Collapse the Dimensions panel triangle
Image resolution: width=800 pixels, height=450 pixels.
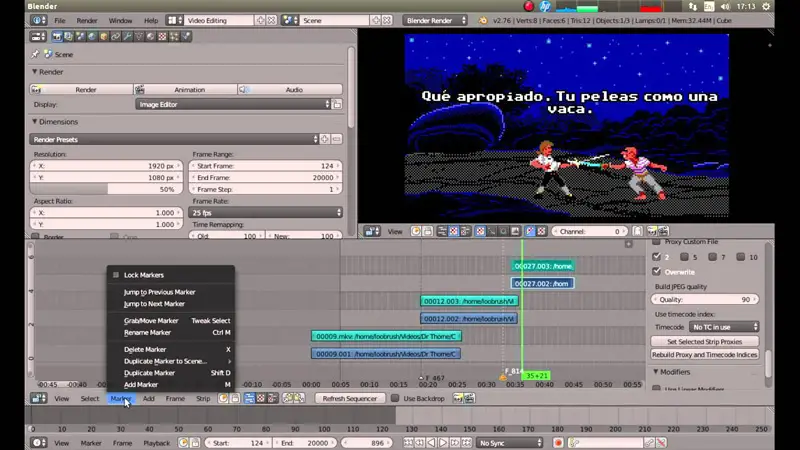[35, 122]
